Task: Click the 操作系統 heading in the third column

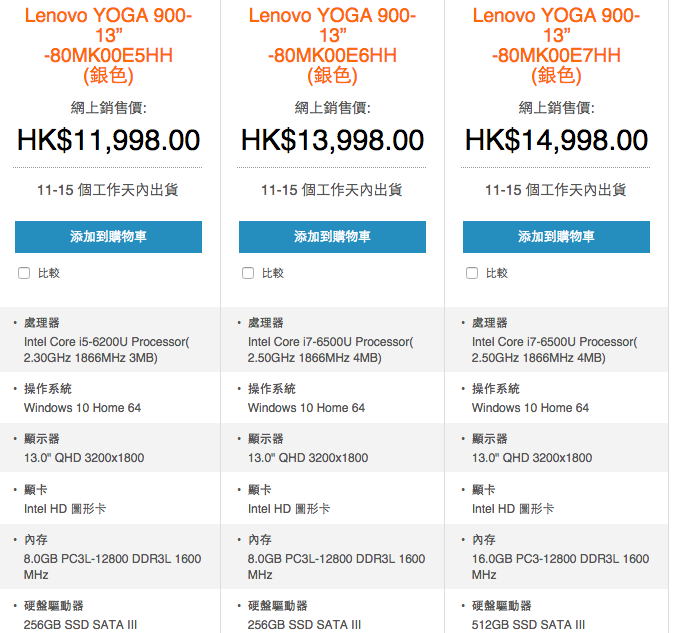Action: (495, 389)
